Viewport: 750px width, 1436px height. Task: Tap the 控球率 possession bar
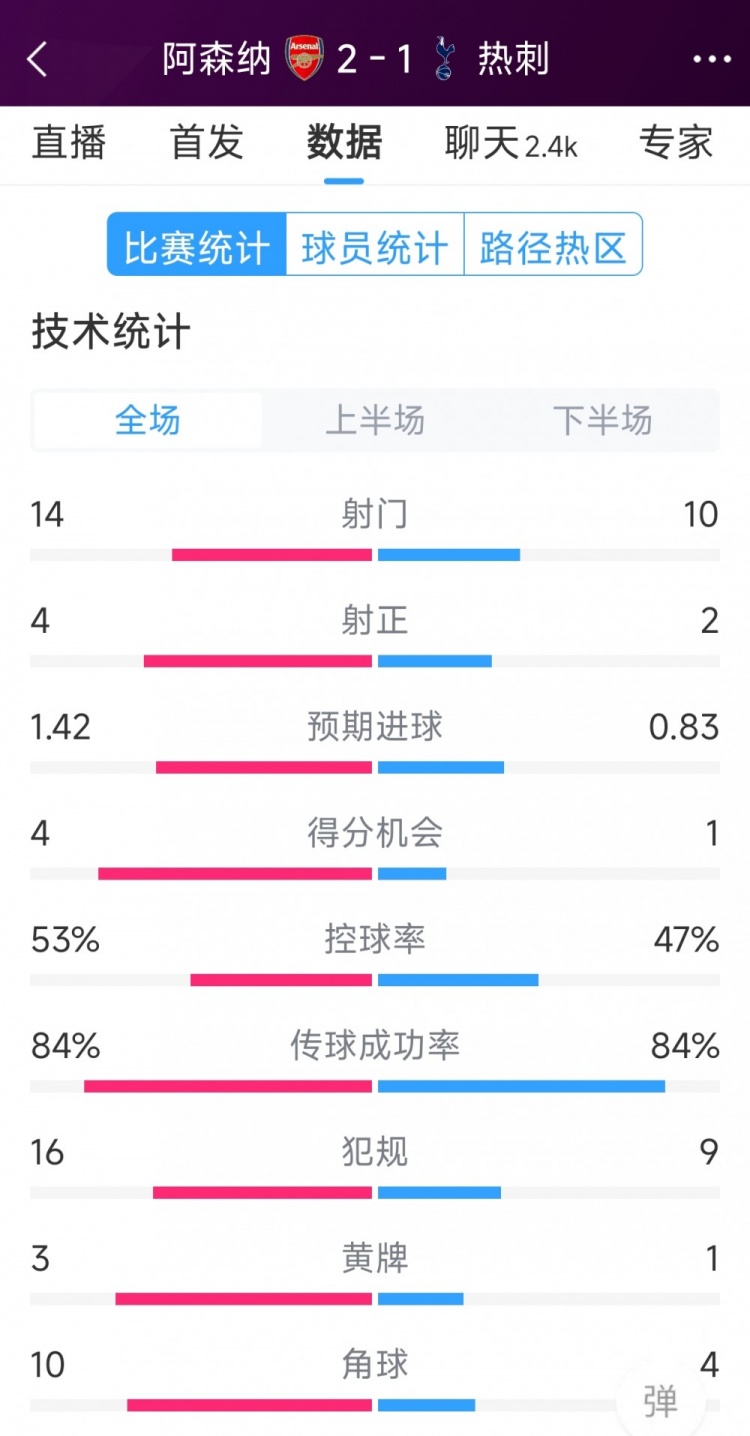[375, 980]
